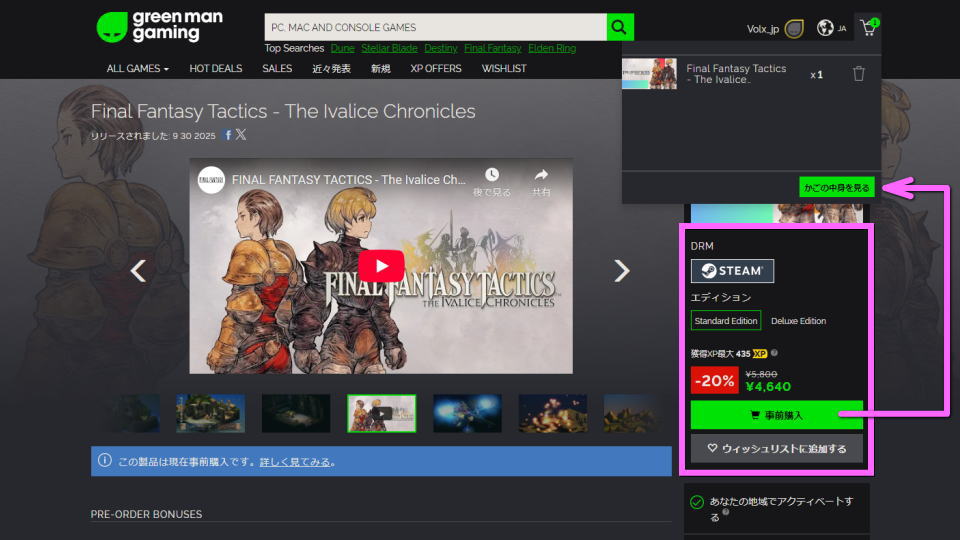Click the Stellar Blade top search link
960x540 pixels.
pos(389,48)
